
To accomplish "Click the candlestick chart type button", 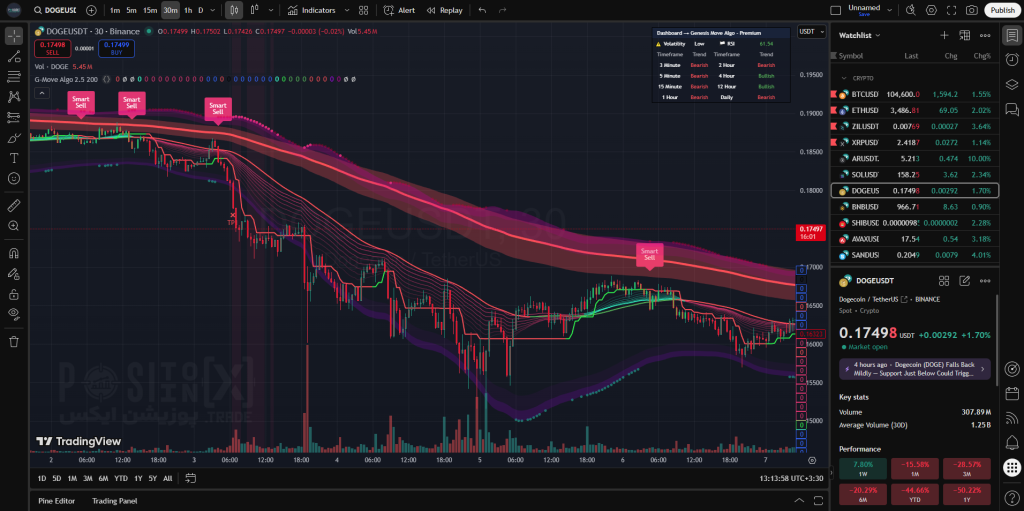I will coord(234,10).
